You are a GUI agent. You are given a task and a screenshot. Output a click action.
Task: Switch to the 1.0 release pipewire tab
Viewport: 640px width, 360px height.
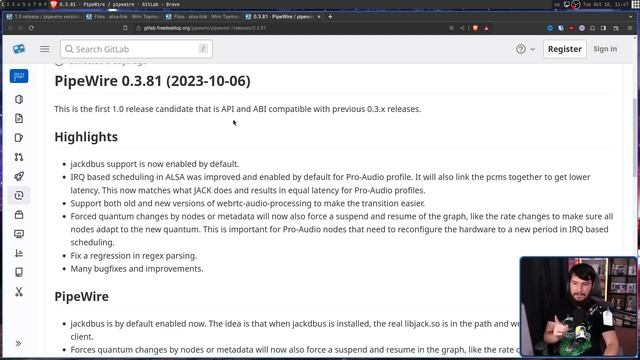click(x=43, y=17)
